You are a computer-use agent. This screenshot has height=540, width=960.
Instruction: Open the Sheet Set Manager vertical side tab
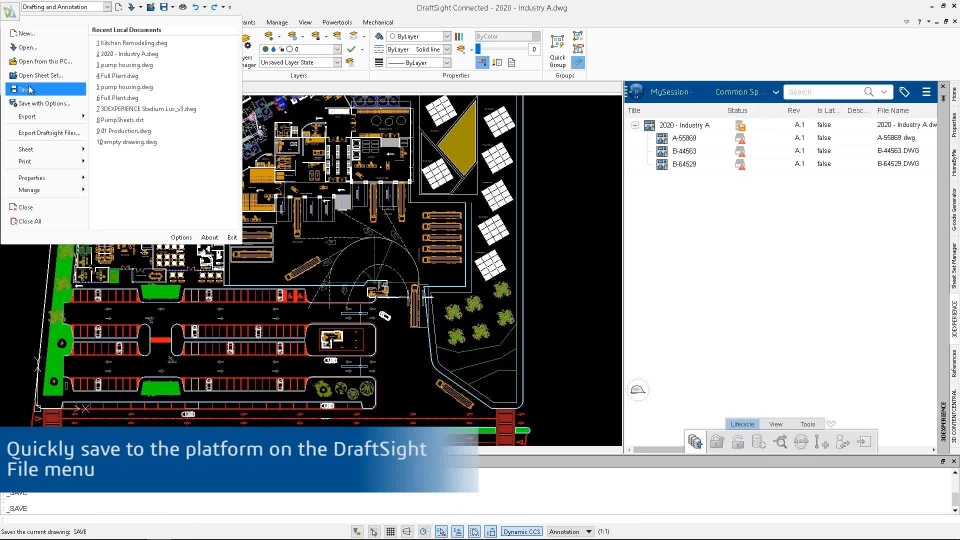pyautogui.click(x=954, y=266)
